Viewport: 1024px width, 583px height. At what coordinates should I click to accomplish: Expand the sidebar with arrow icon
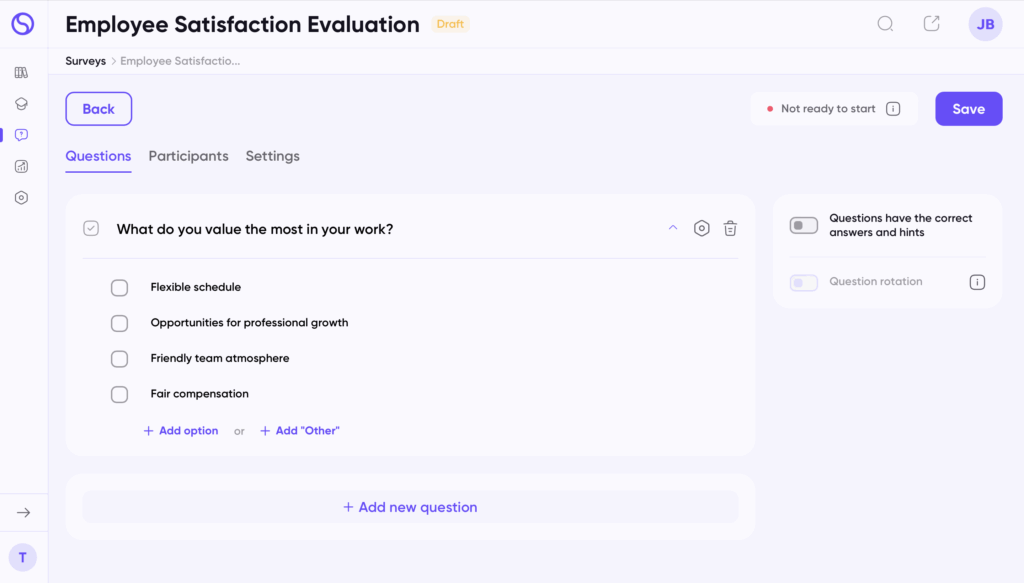click(23, 513)
